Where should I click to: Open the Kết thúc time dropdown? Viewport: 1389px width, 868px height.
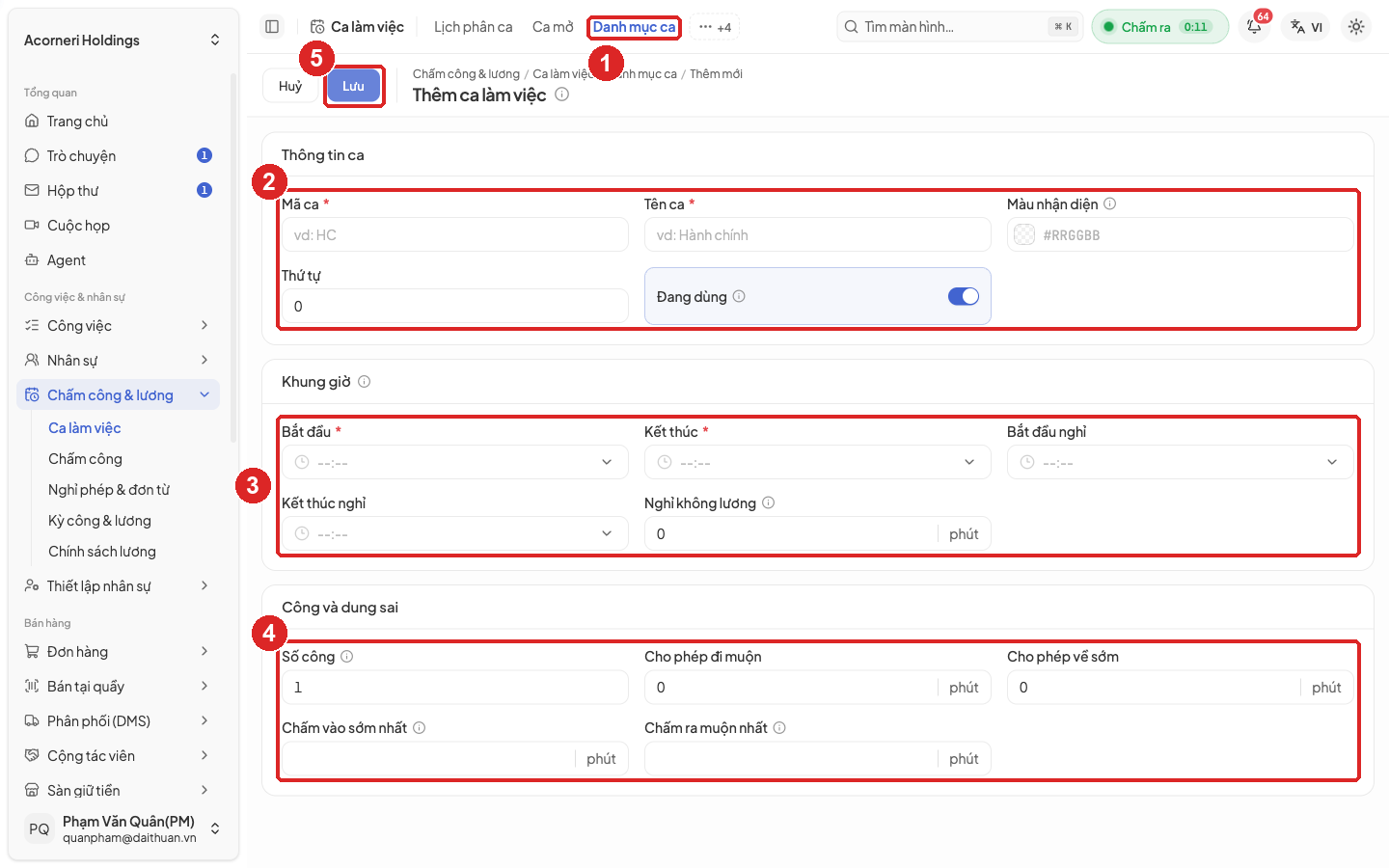tap(818, 462)
